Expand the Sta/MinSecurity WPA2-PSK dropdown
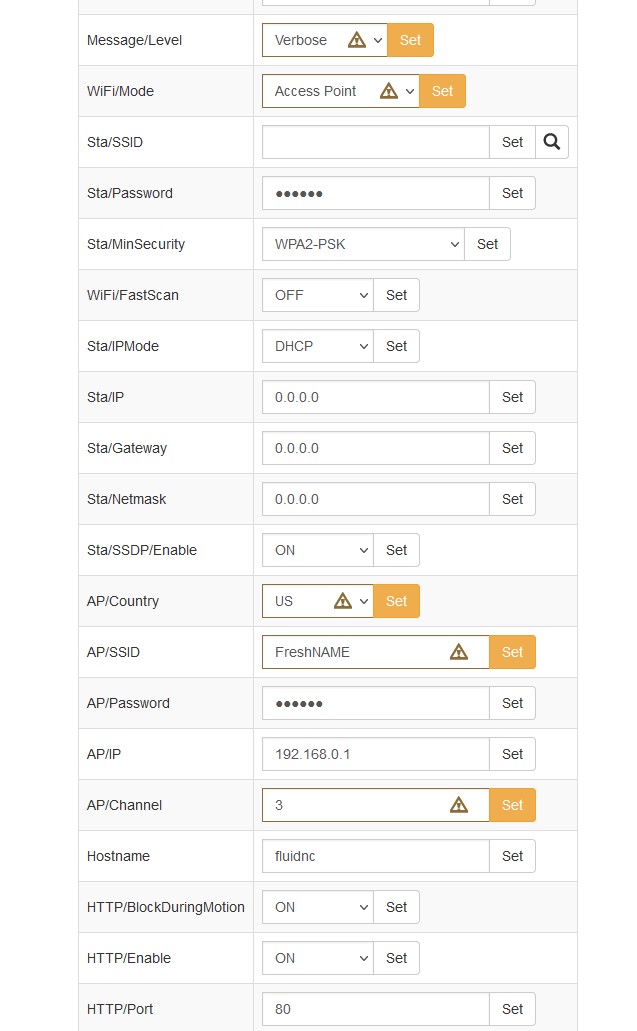Image resolution: width=637 pixels, height=1031 pixels. [363, 244]
